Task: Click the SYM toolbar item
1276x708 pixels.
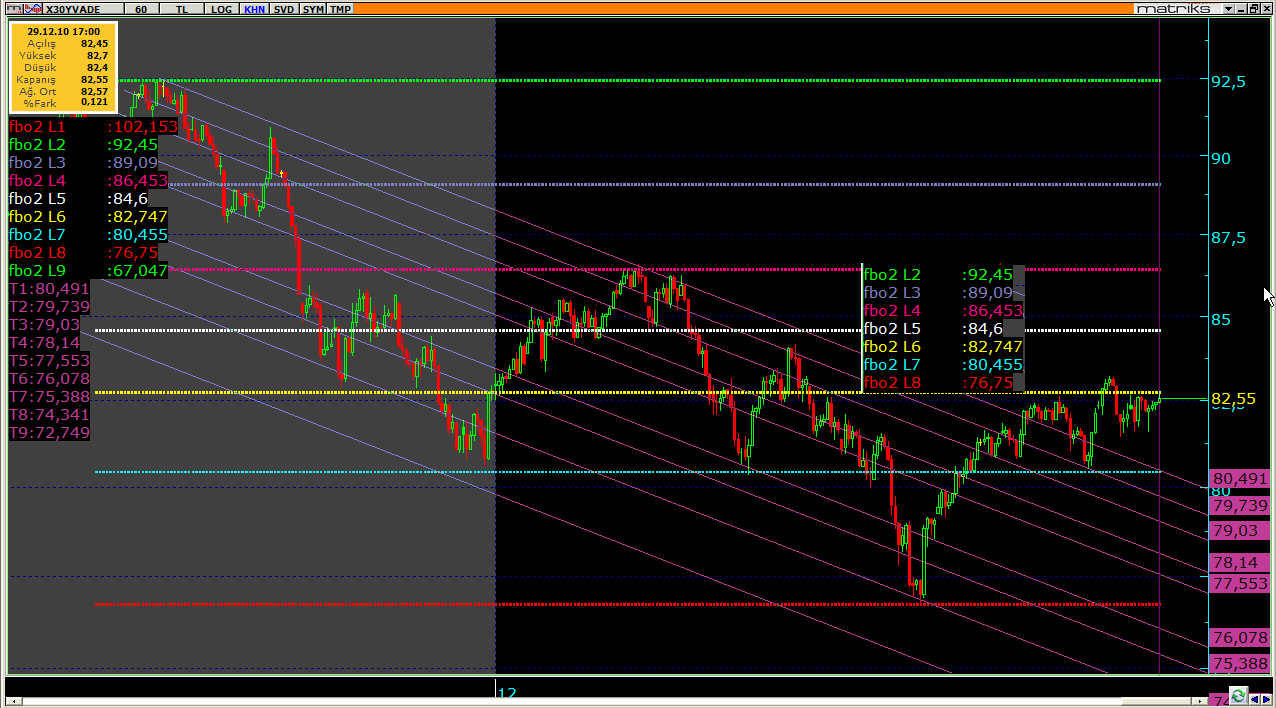Action: (x=313, y=8)
